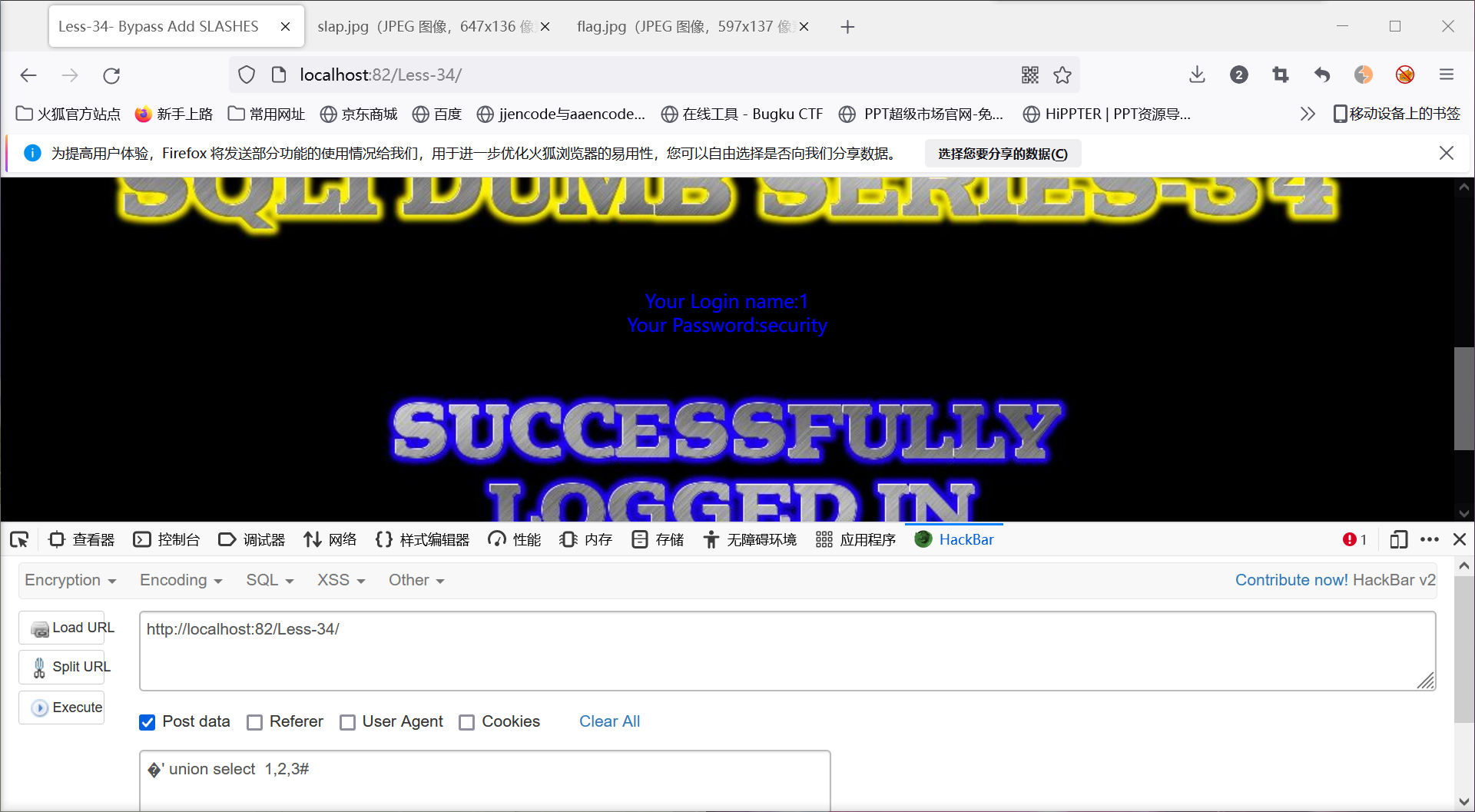Open the 控制台 console tab
The width and height of the screenshot is (1475, 812).
[x=167, y=539]
